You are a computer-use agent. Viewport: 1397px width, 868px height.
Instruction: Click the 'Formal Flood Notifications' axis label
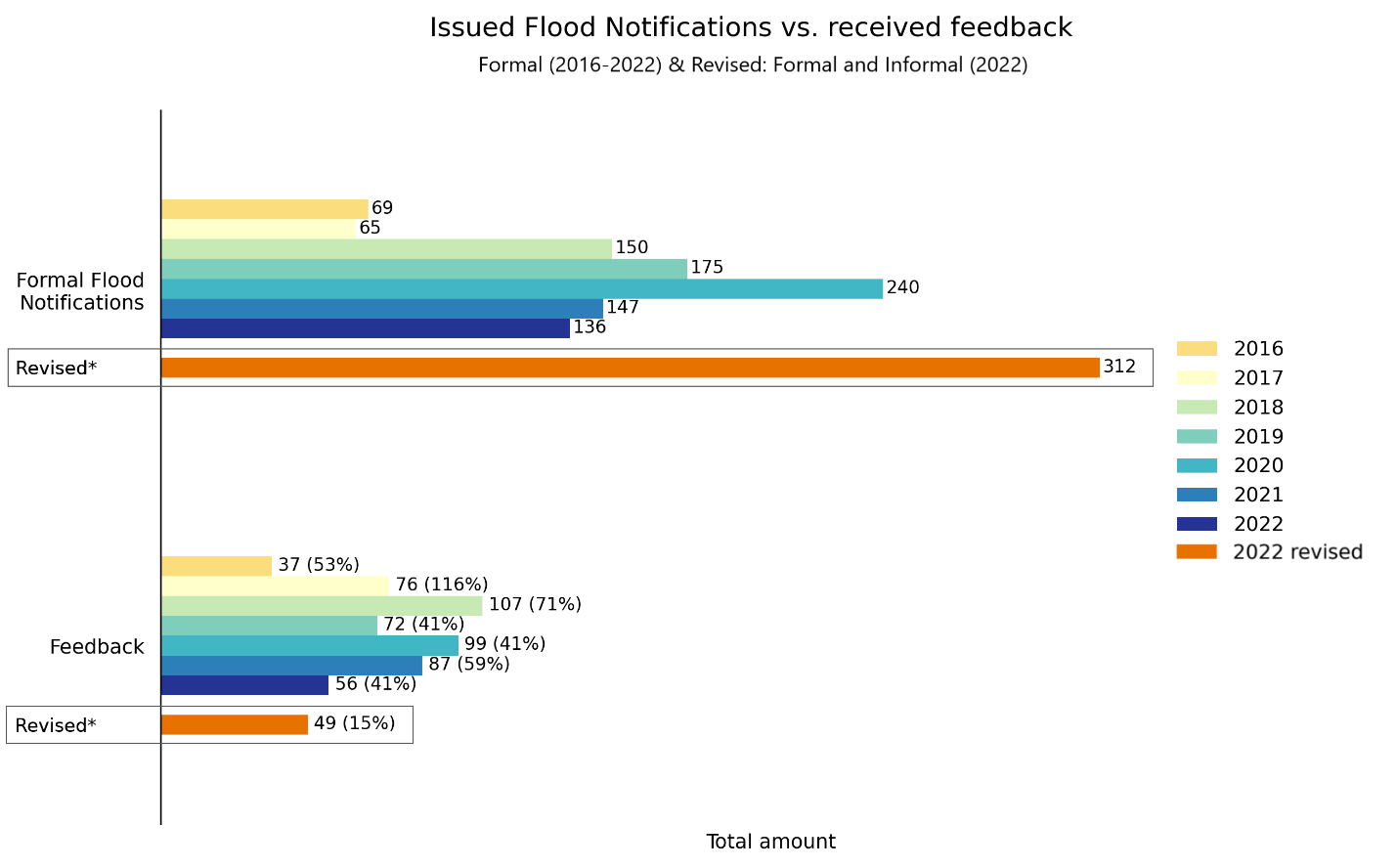[81, 291]
